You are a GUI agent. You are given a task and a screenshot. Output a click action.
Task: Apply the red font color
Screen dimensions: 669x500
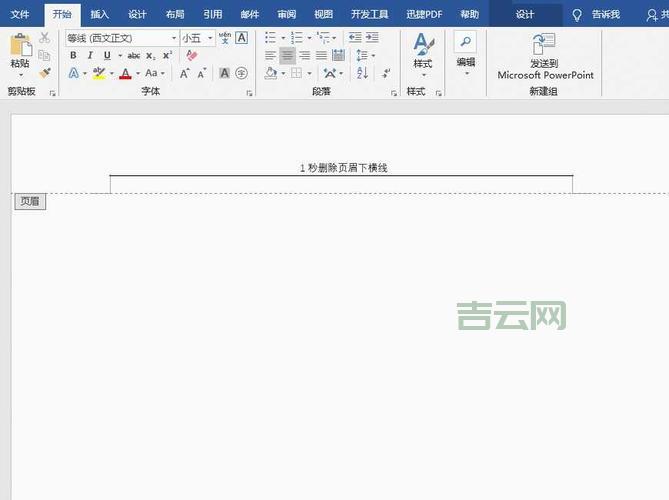click(125, 73)
